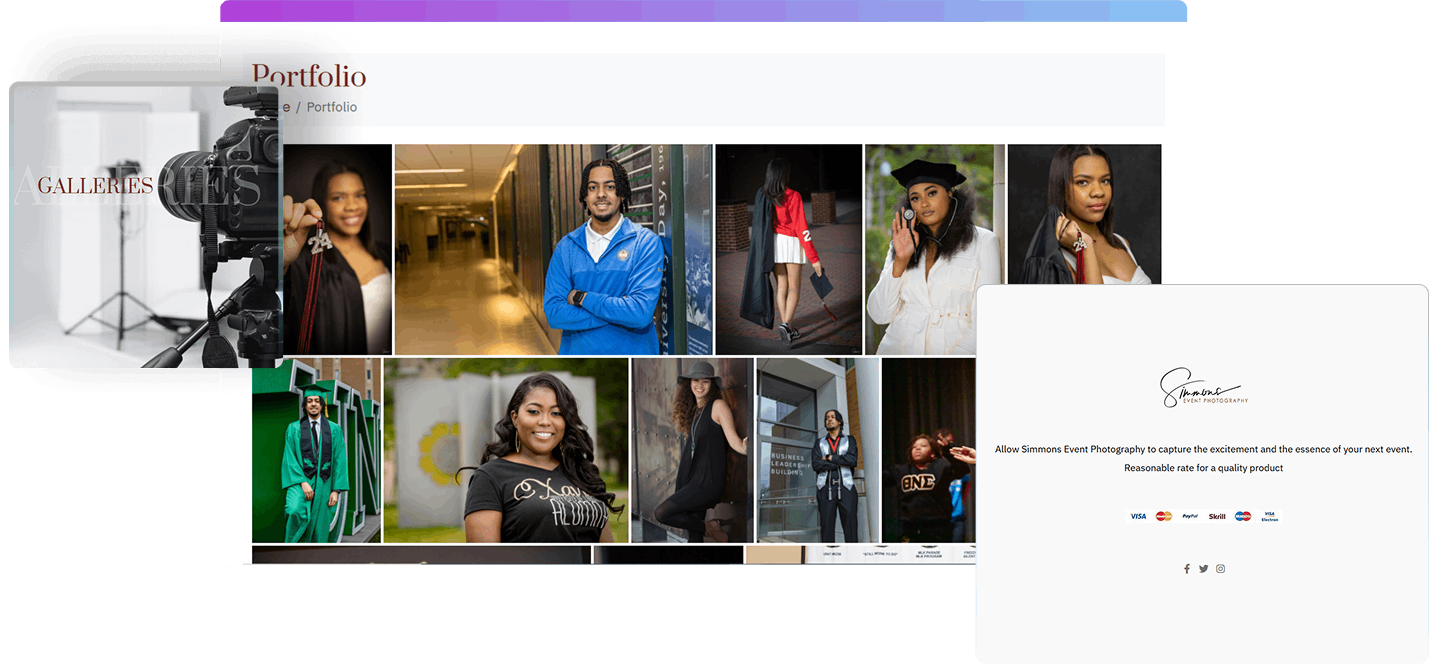
Task: Open photo of graduate in green gown
Action: (316, 450)
